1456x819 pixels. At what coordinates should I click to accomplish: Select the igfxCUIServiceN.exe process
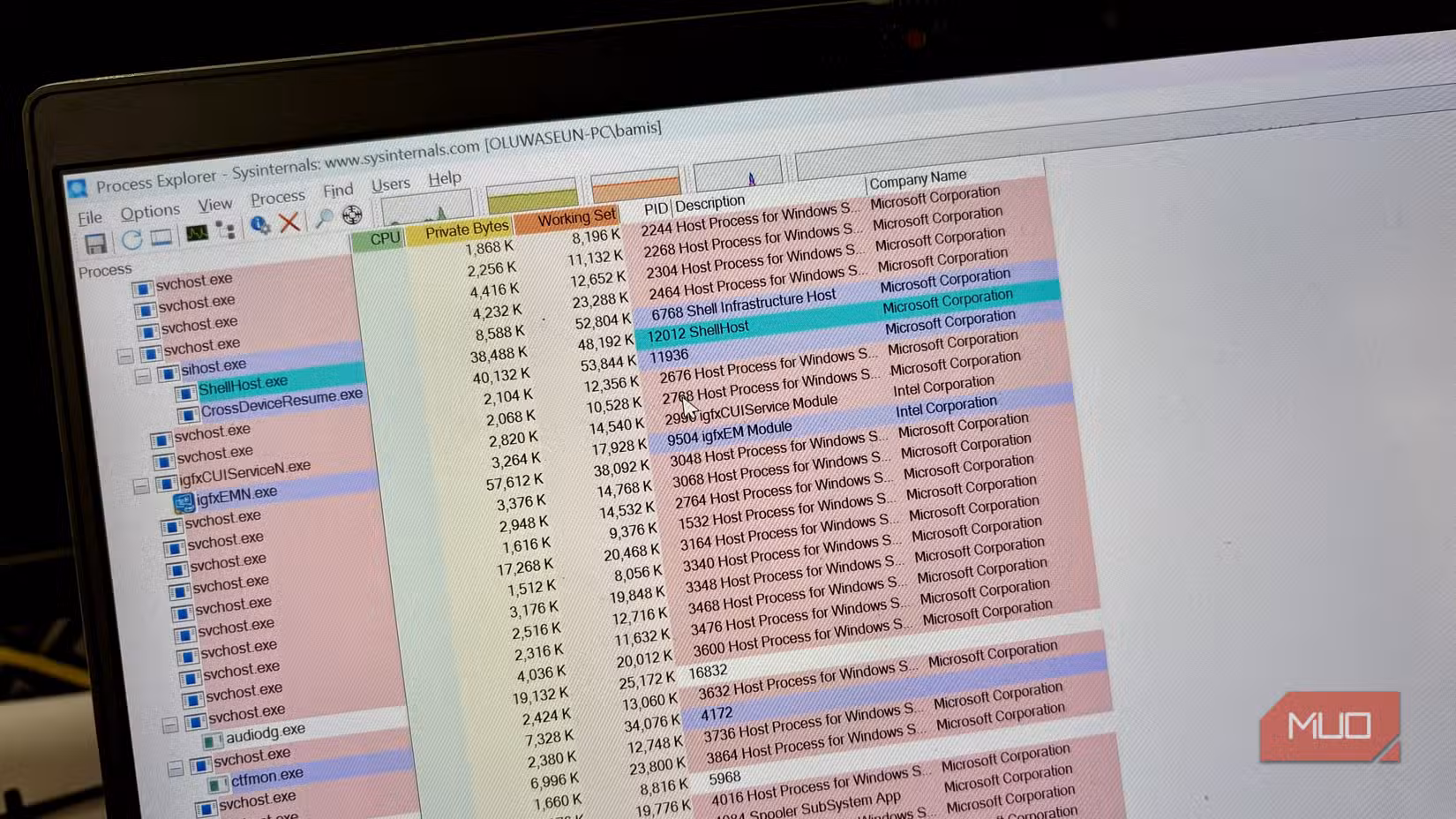coord(244,473)
